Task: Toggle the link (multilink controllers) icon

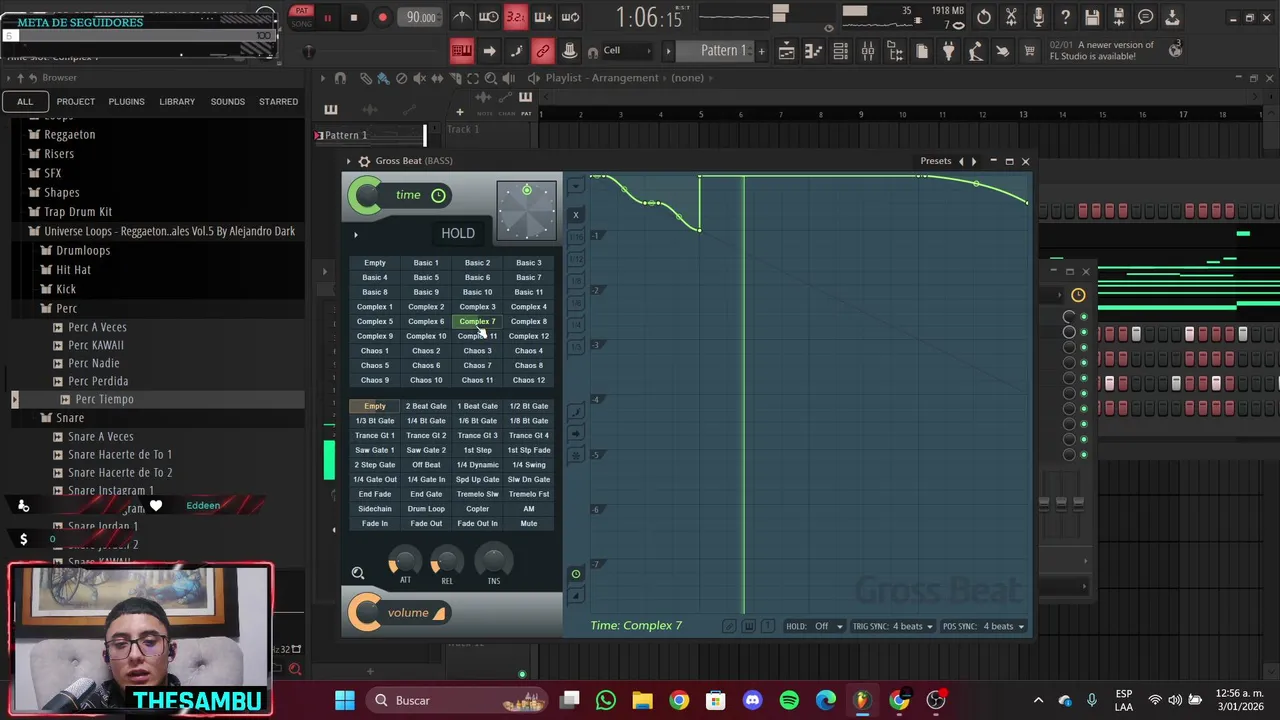Action: (x=542, y=51)
